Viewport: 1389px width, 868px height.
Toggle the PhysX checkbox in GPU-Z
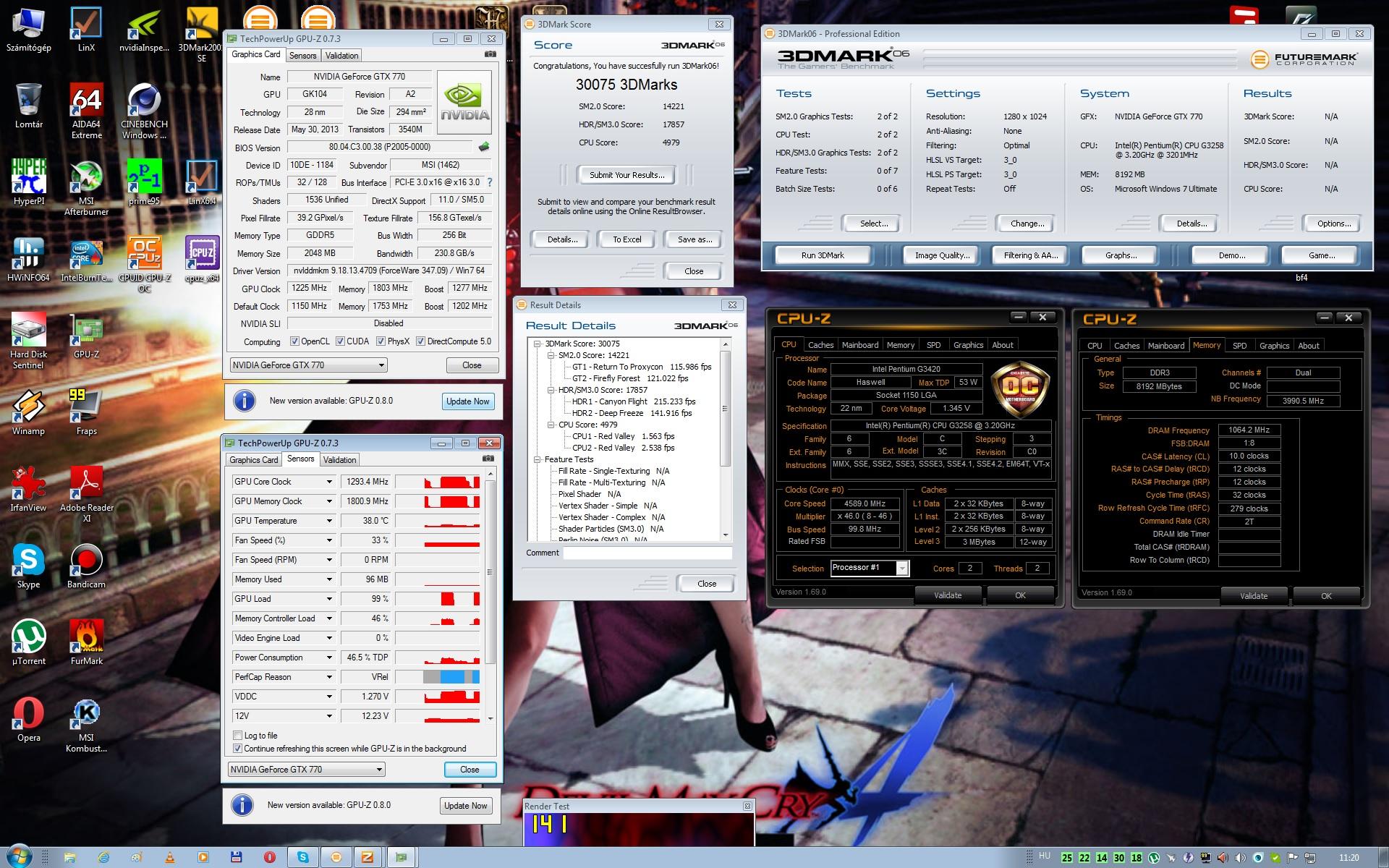coord(381,341)
